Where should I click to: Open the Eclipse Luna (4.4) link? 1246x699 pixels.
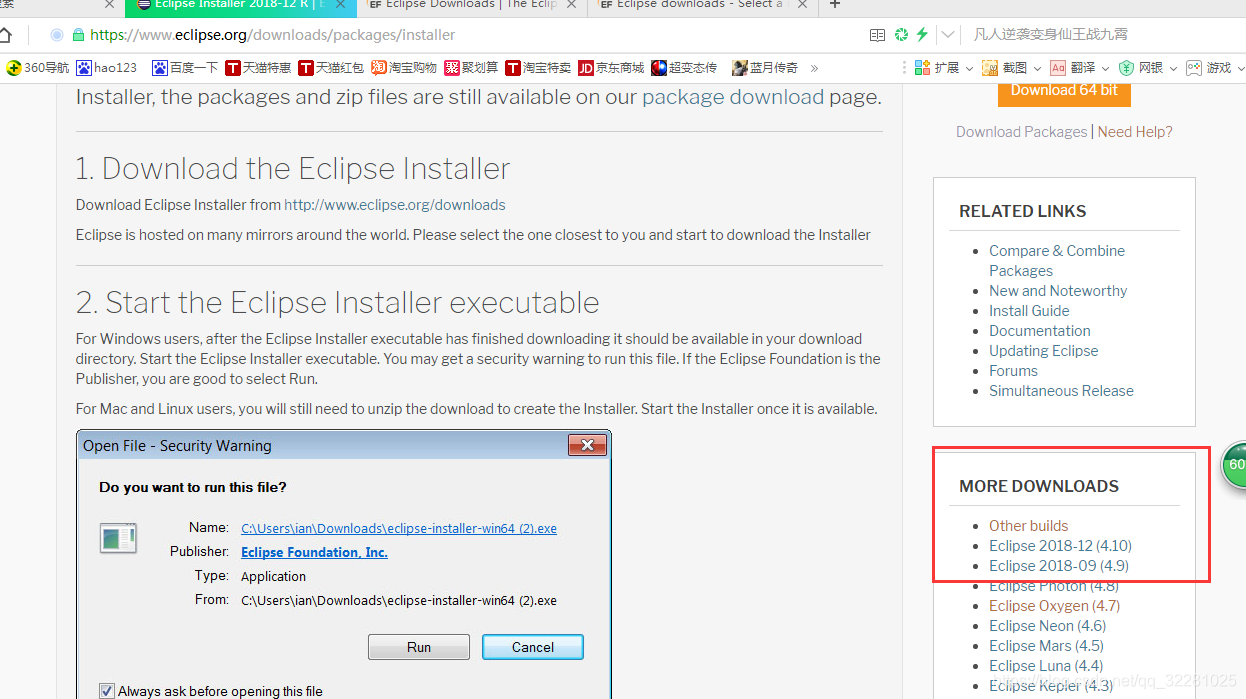pos(1046,666)
